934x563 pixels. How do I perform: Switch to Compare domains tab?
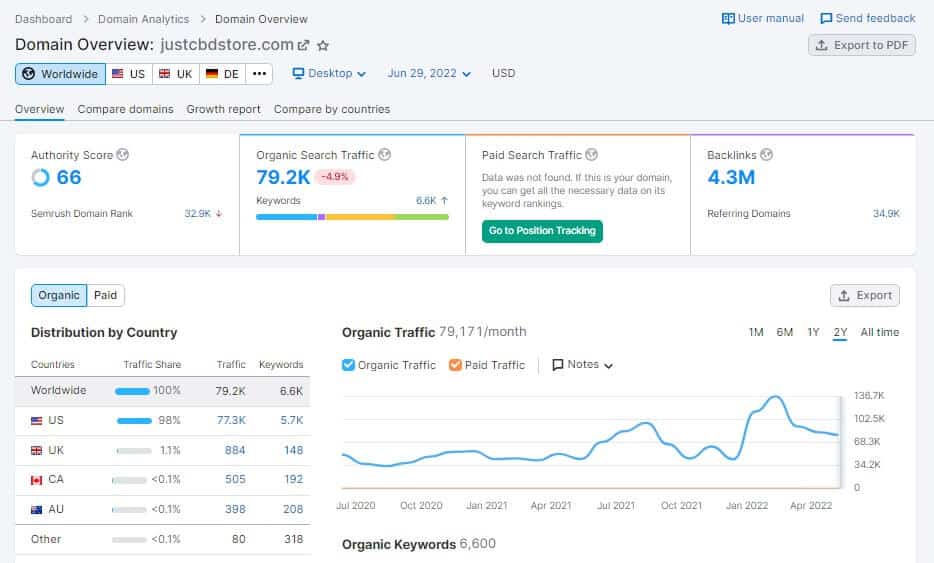125,109
